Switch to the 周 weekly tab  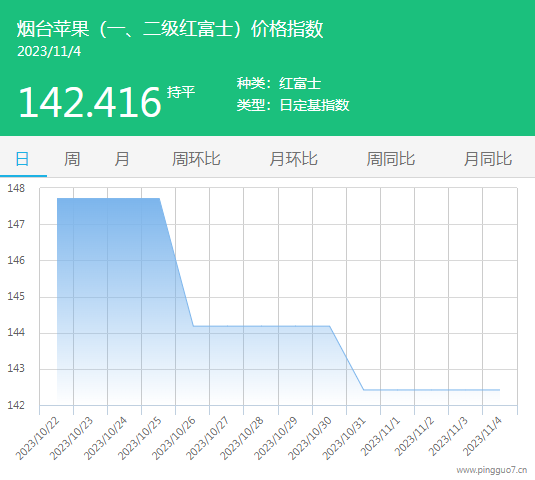coord(72,159)
